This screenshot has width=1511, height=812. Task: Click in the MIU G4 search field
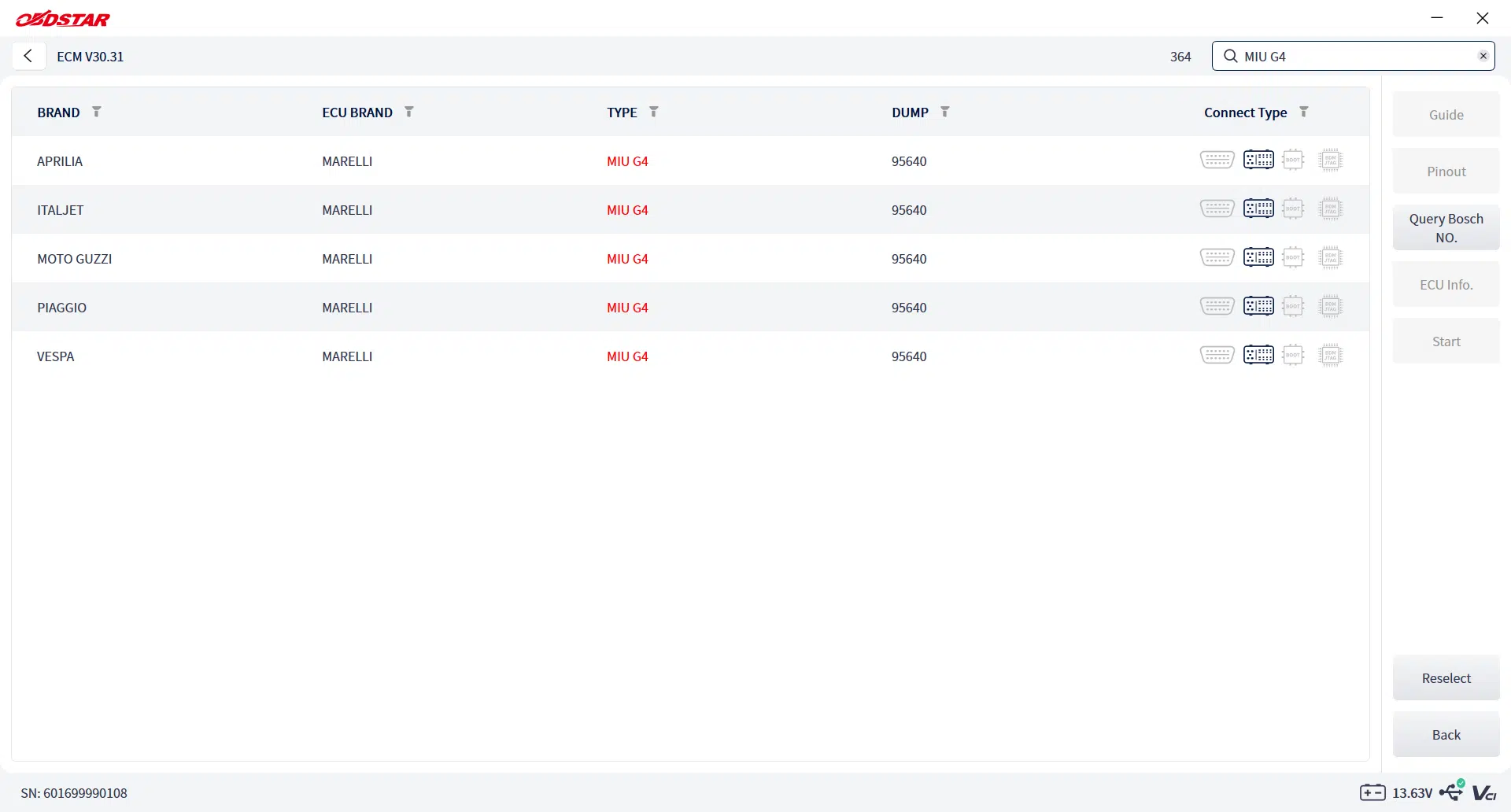click(x=1354, y=56)
